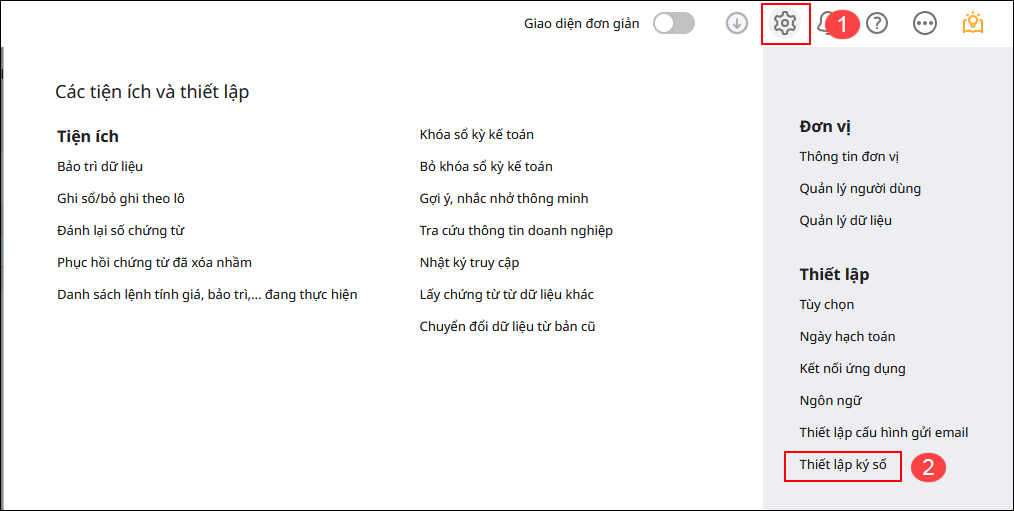Select Lấy chứng từ từ dữ liệu khác

click(x=506, y=294)
